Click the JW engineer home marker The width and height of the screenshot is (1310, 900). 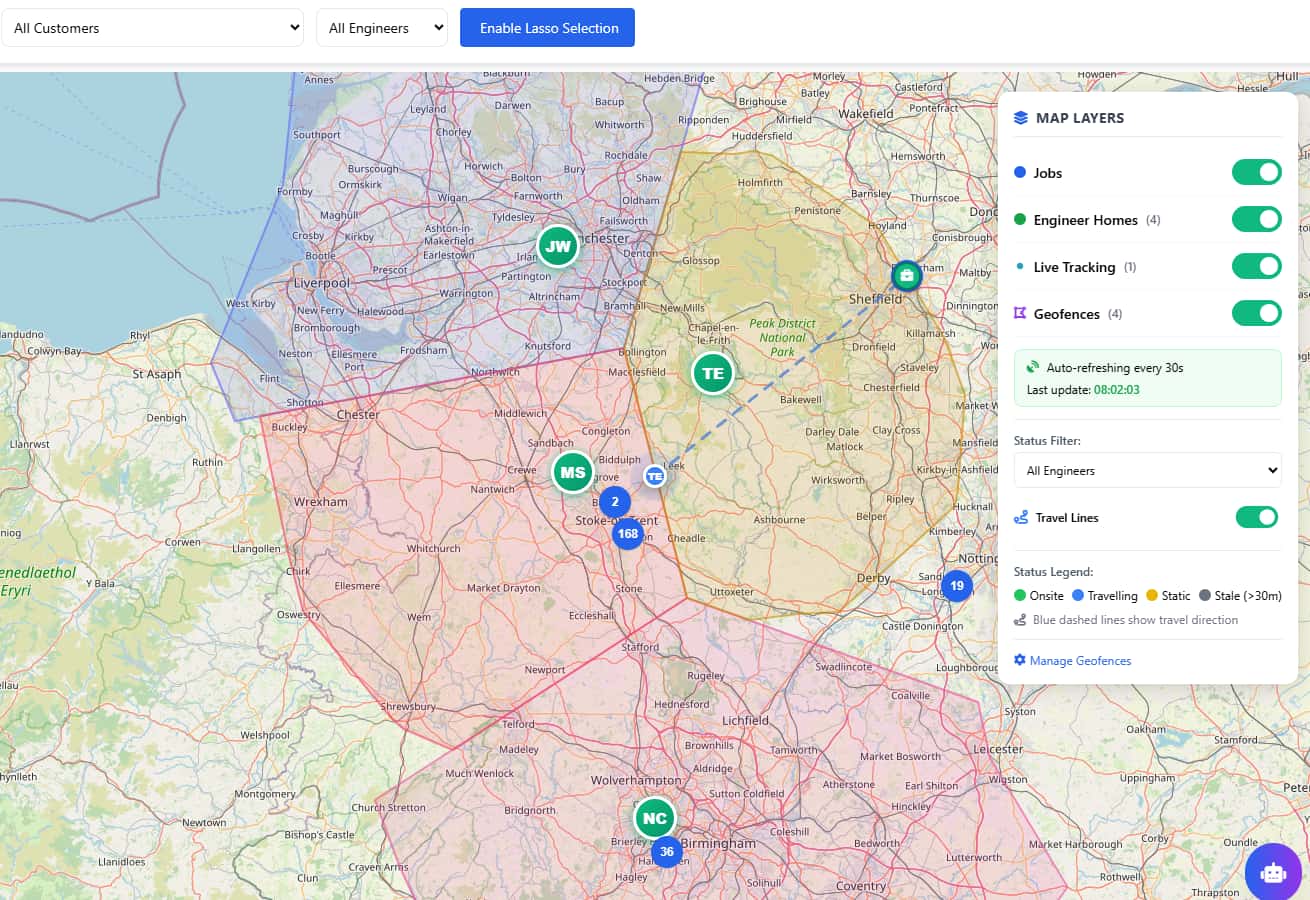tap(558, 246)
